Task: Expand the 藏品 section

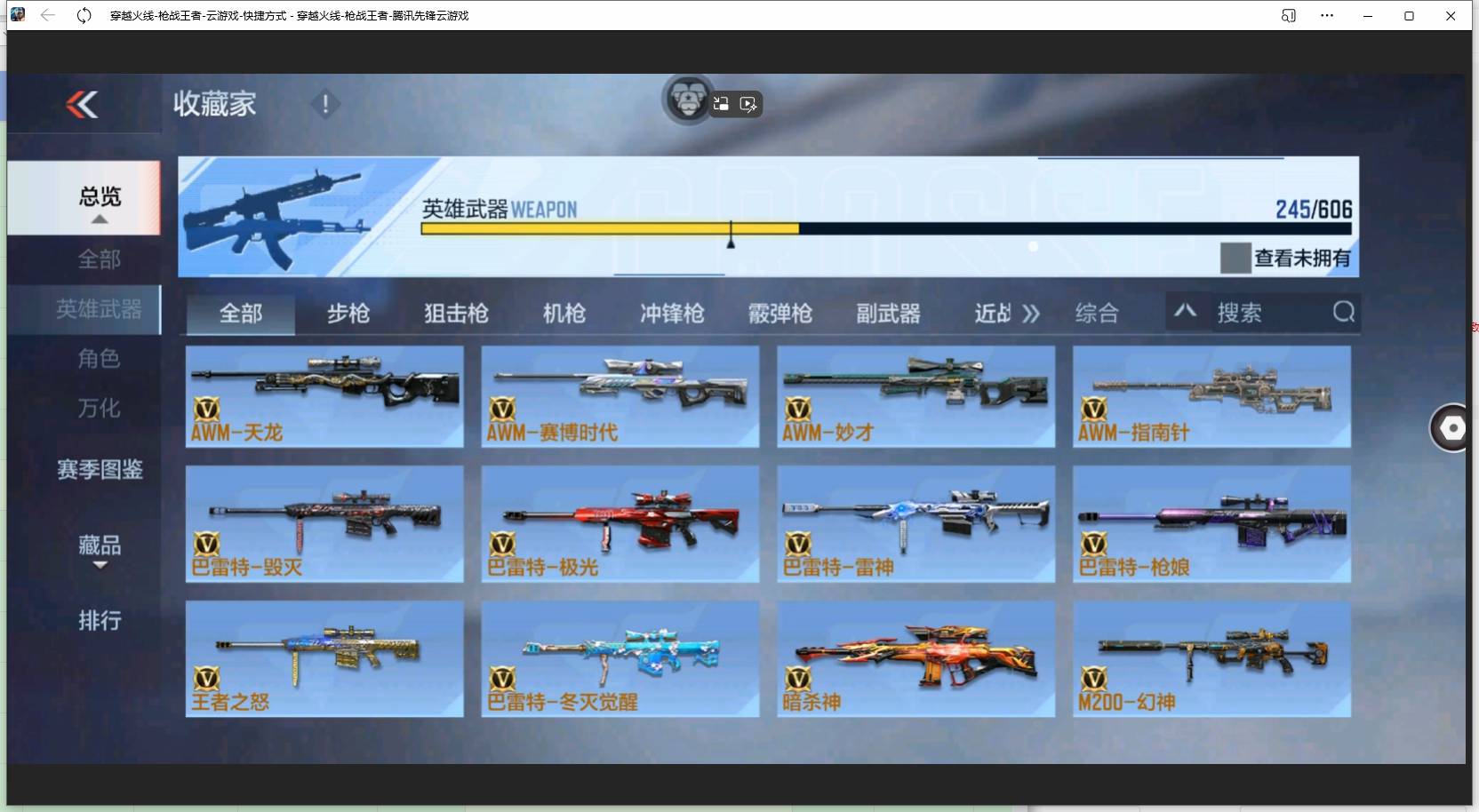Action: click(100, 550)
